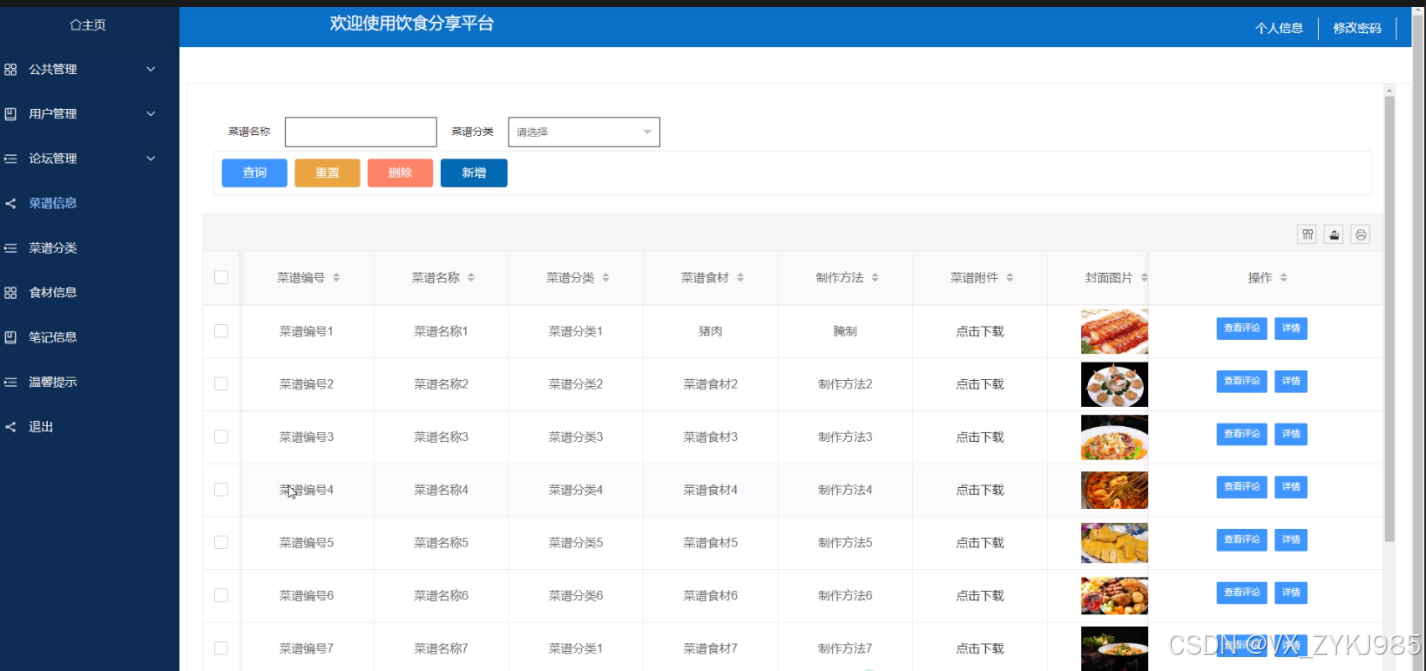Open the cover image of 菜谱名称5

(x=1114, y=542)
